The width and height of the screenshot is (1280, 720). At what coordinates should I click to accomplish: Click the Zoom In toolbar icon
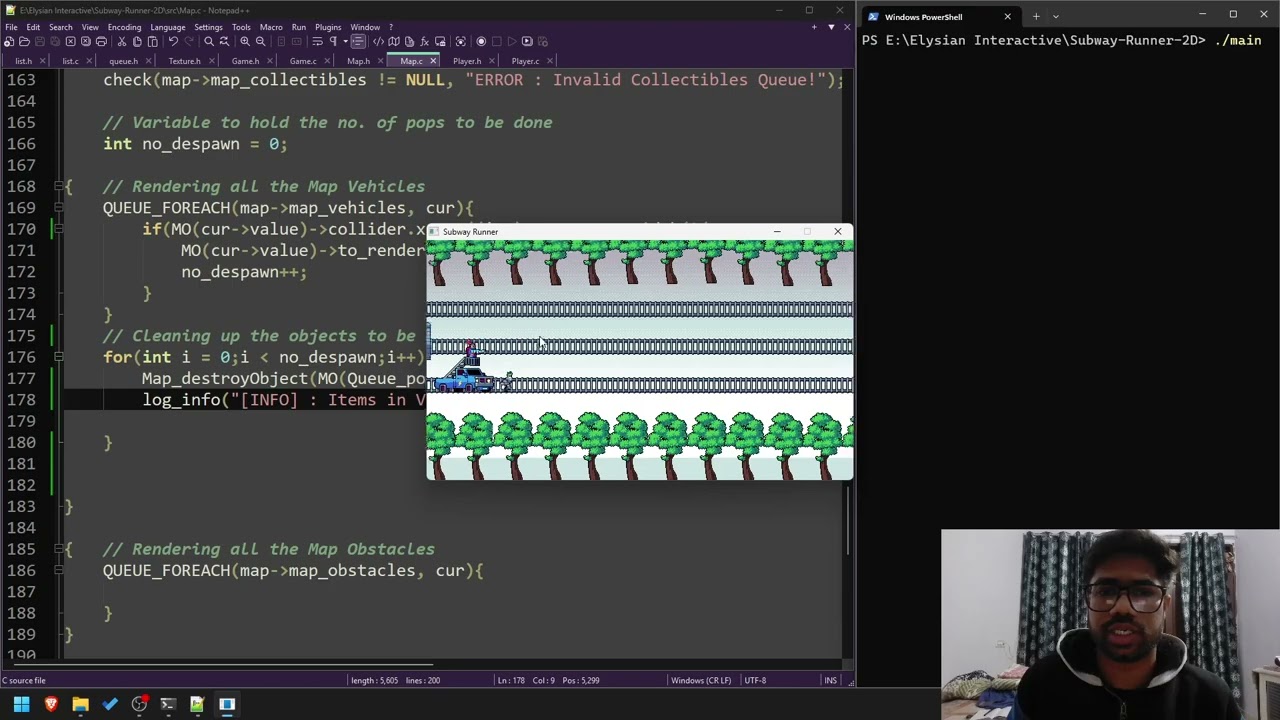[245, 41]
